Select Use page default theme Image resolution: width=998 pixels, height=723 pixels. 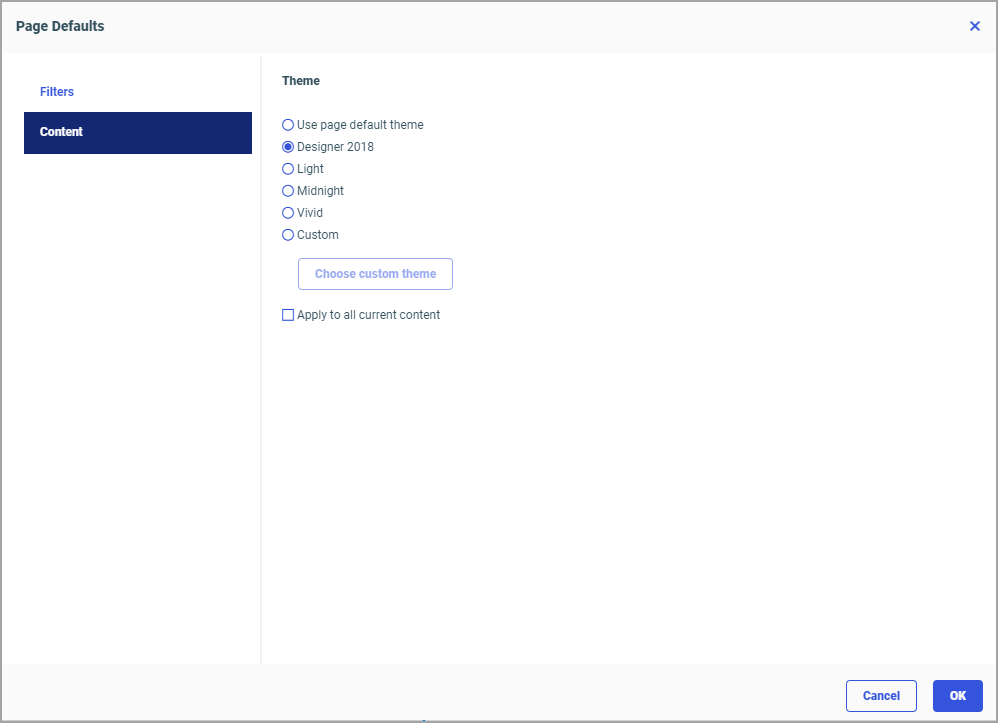pyautogui.click(x=288, y=124)
